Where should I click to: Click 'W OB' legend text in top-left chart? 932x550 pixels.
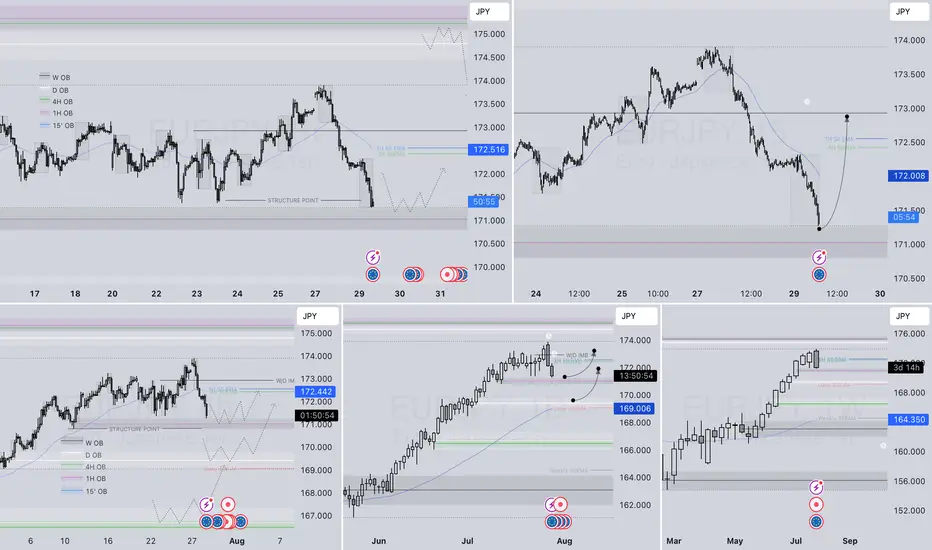click(x=61, y=78)
